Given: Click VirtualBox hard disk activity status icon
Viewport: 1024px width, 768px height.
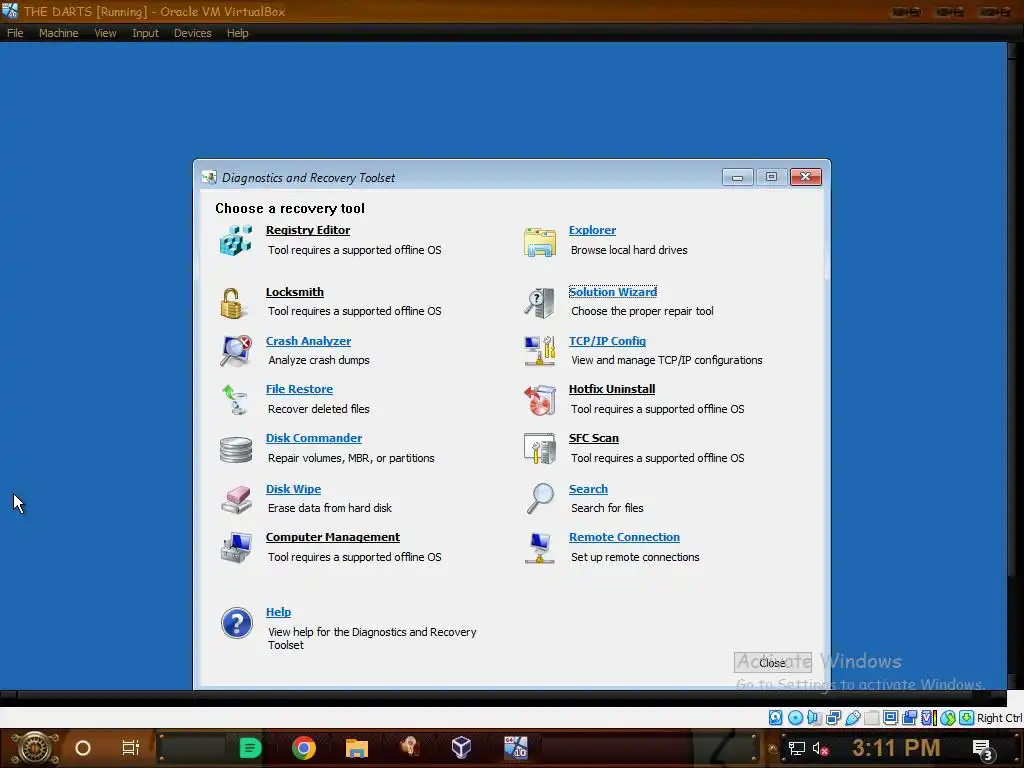Looking at the screenshot, I should (775, 718).
